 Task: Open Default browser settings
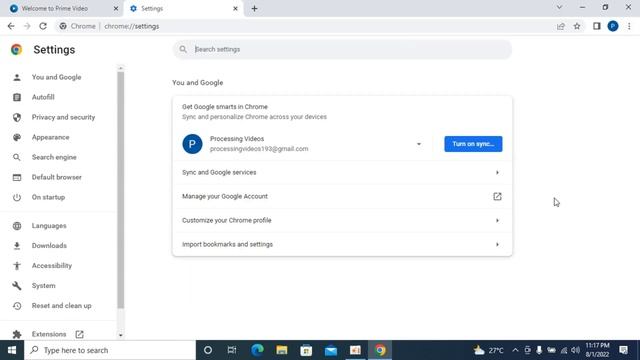[57, 177]
